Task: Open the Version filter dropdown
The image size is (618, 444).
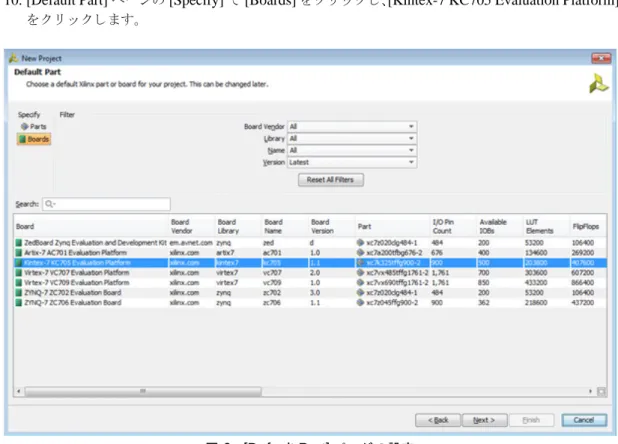Action: [x=352, y=162]
